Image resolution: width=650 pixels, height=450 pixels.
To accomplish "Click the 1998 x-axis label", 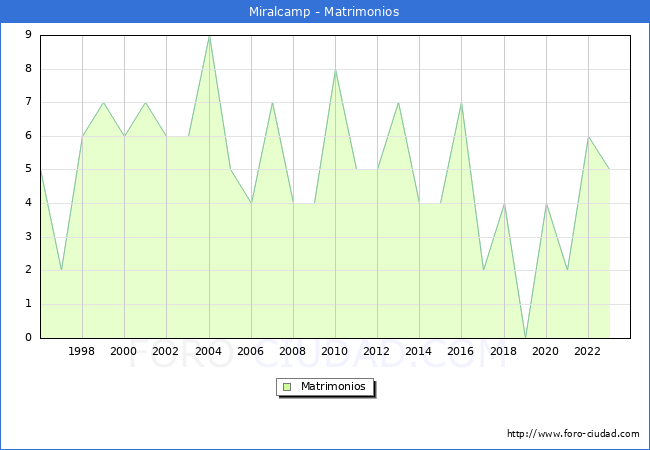I will tap(81, 351).
